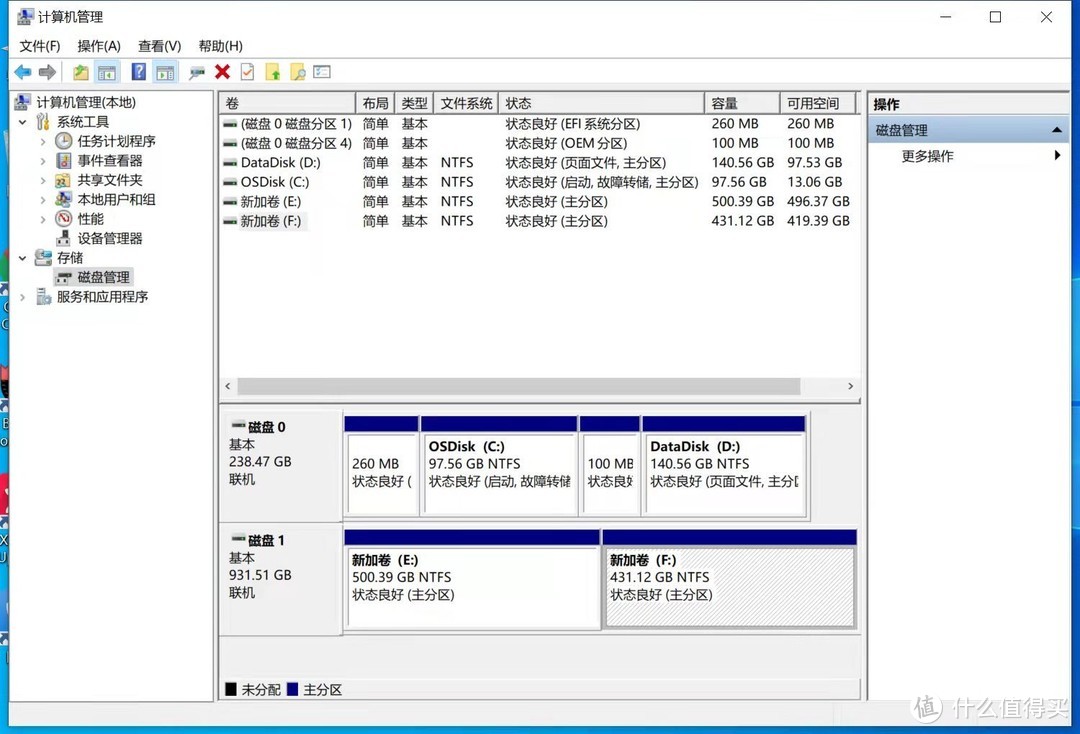Viewport: 1080px width, 734px height.
Task: Click the Back navigation arrow in the toolbar
Action: (x=23, y=72)
